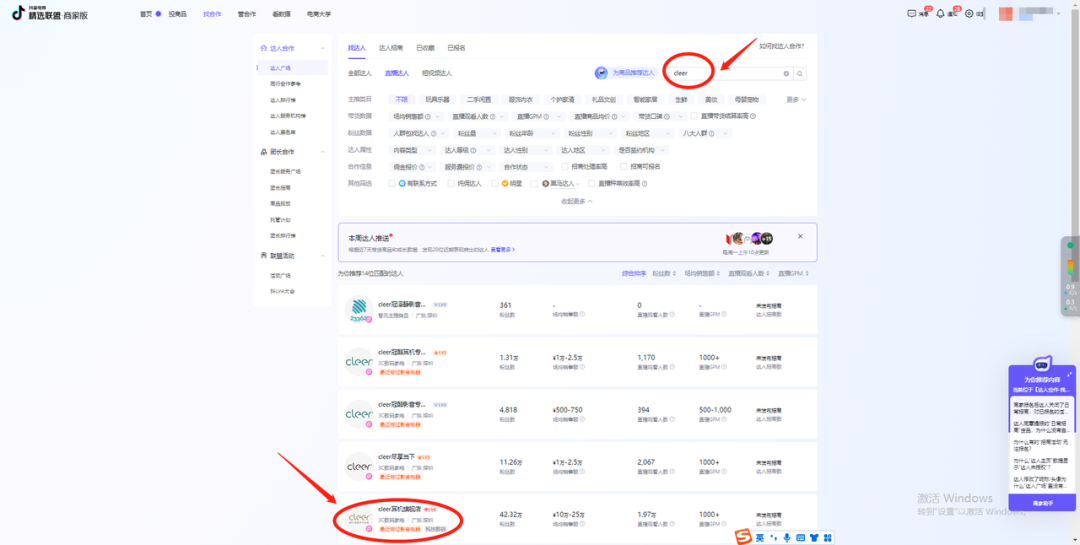1080x545 pixels.
Task: Open the 内容类型 filter dropdown
Action: (413, 150)
